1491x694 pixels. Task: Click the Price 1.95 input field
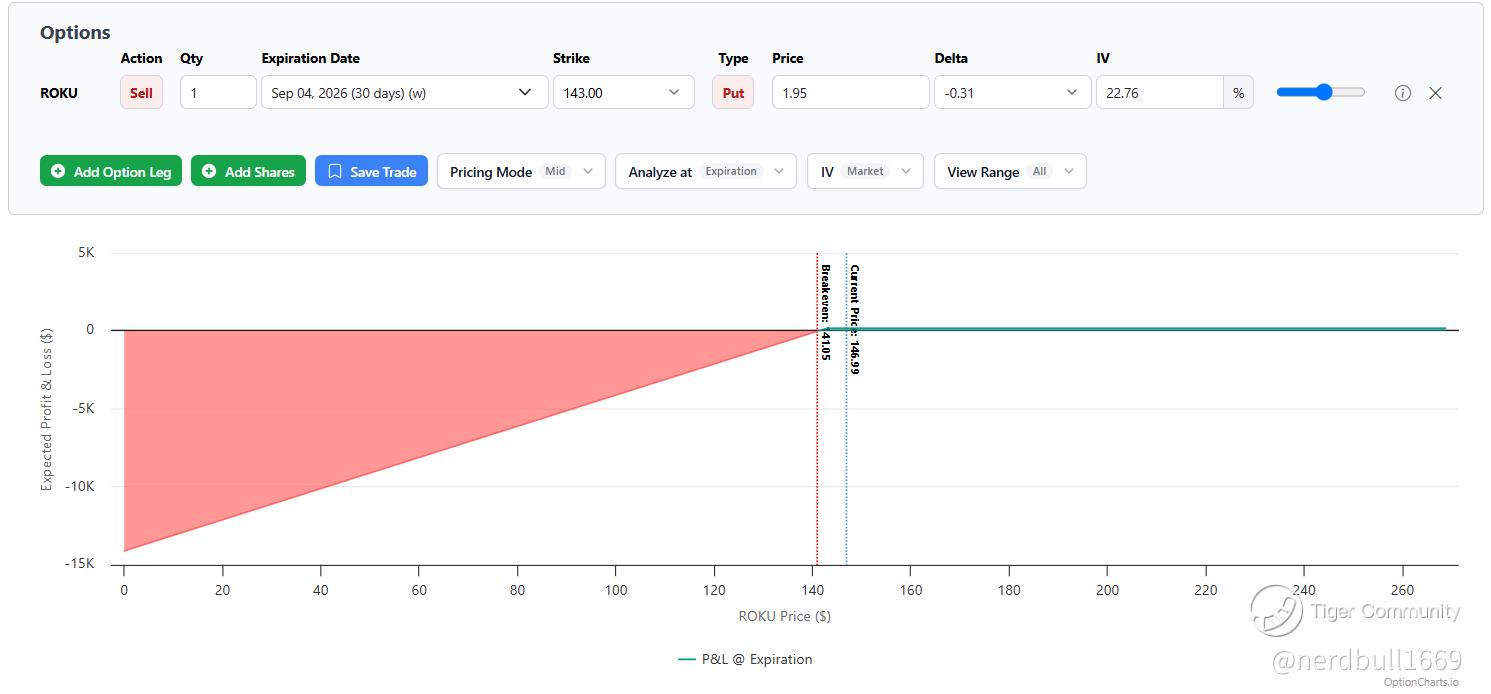(850, 93)
